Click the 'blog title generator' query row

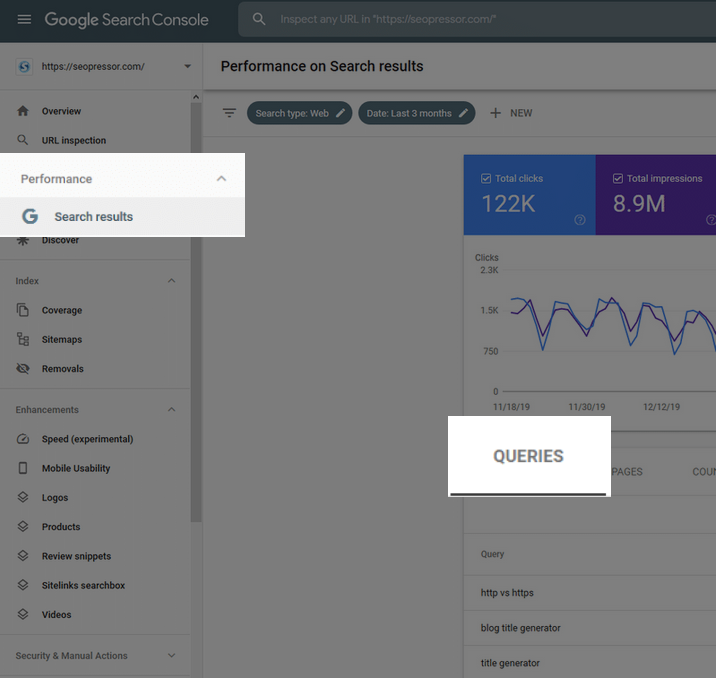(590, 628)
